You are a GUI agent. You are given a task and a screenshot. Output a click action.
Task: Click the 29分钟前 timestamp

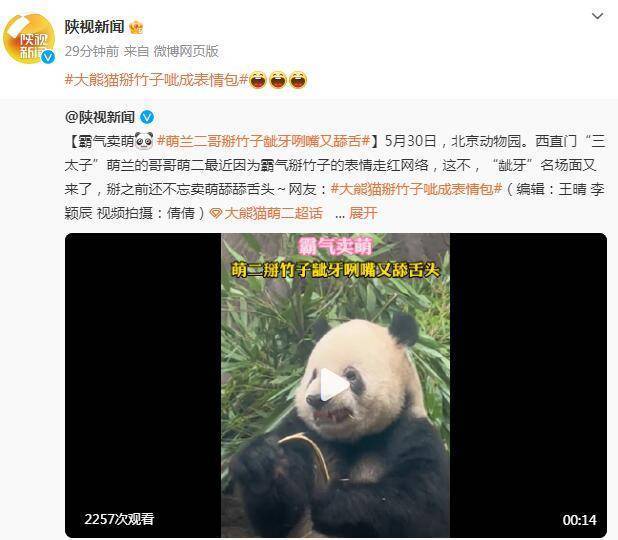92,51
